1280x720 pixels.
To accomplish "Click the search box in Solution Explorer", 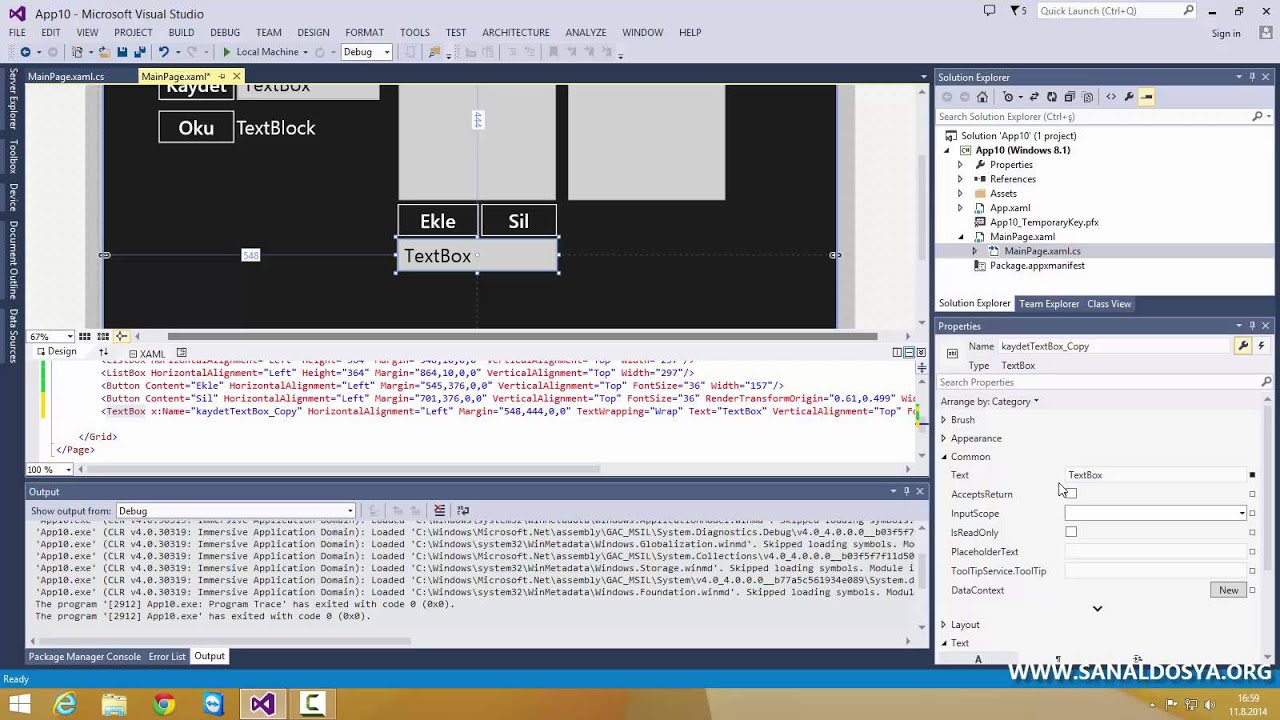I will tap(1095, 117).
